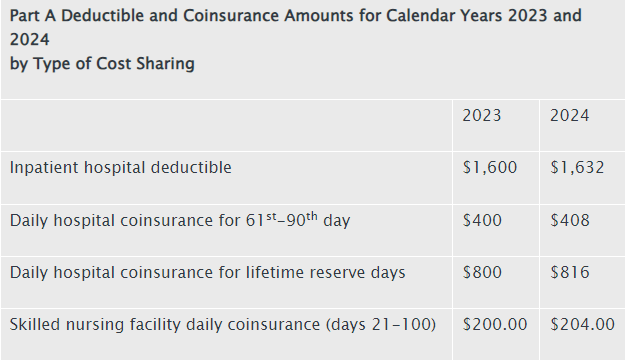Click the Inpatient hospital deductible row label
The image size is (625, 361).
tap(120, 167)
